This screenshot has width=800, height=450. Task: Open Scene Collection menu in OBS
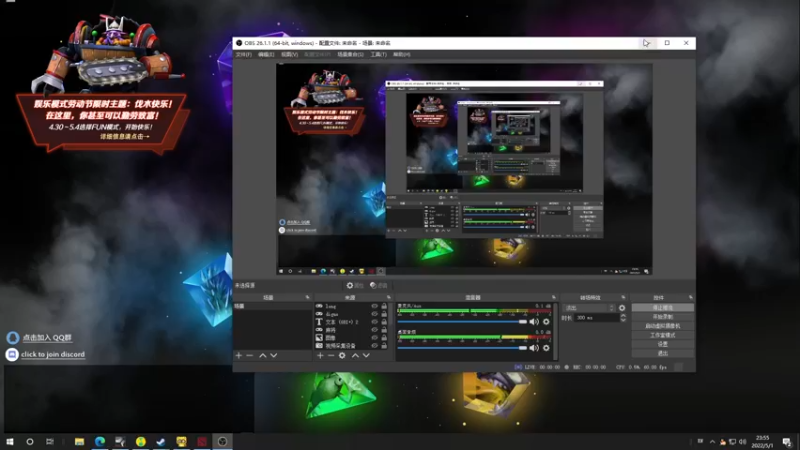coord(351,54)
